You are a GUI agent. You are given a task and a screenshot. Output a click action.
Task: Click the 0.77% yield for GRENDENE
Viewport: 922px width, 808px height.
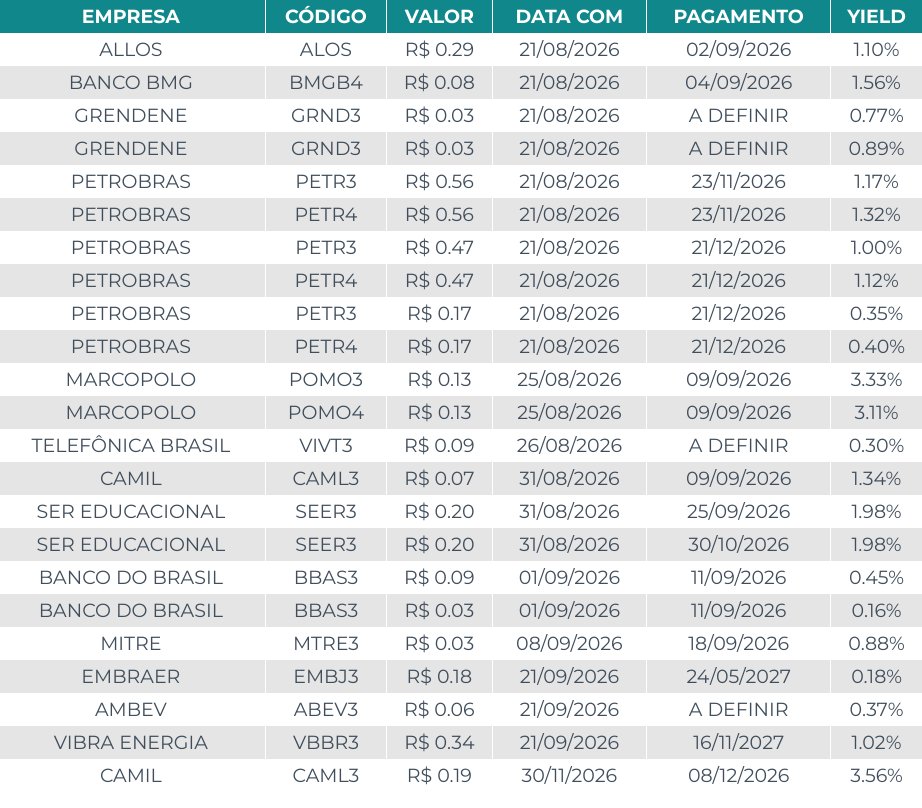(x=876, y=115)
